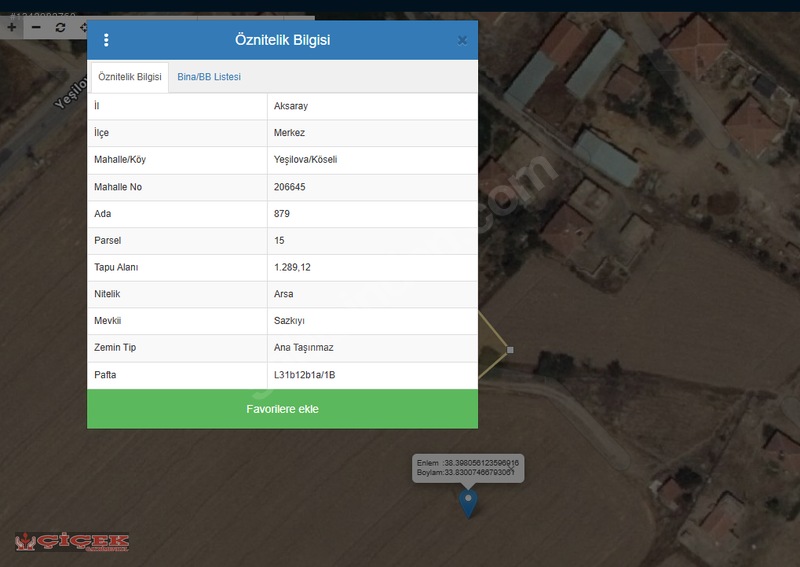800x567 pixels.
Task: Click the Mahalle No value 206645
Action: pyautogui.click(x=290, y=187)
